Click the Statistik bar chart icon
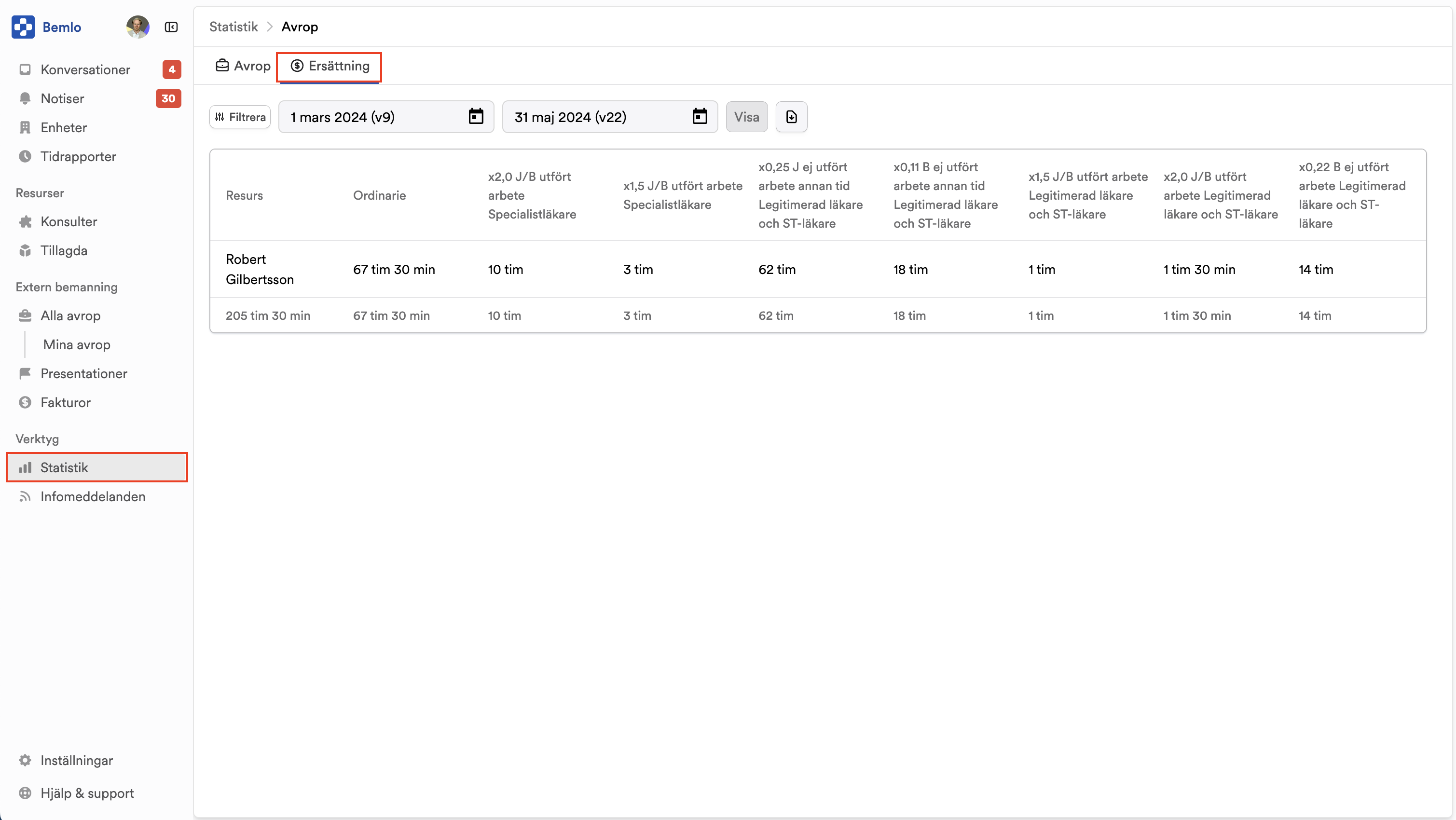This screenshot has height=820, width=1456. [x=25, y=467]
